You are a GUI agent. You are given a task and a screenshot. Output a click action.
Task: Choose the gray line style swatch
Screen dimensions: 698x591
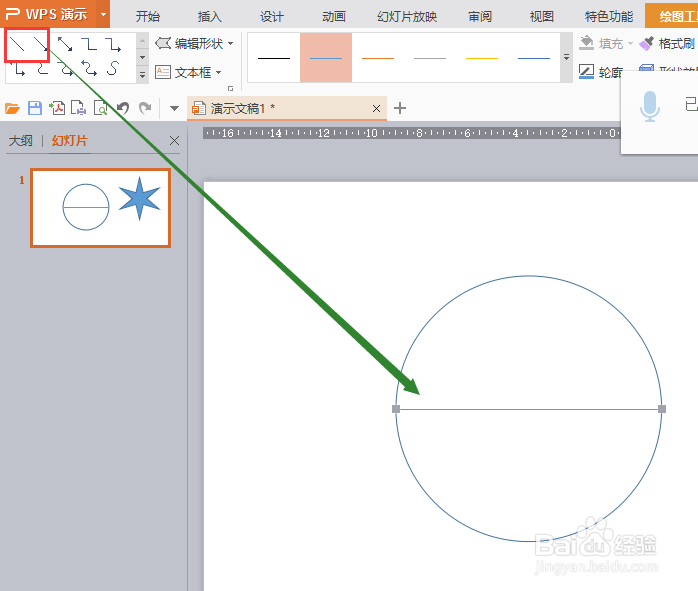430,57
